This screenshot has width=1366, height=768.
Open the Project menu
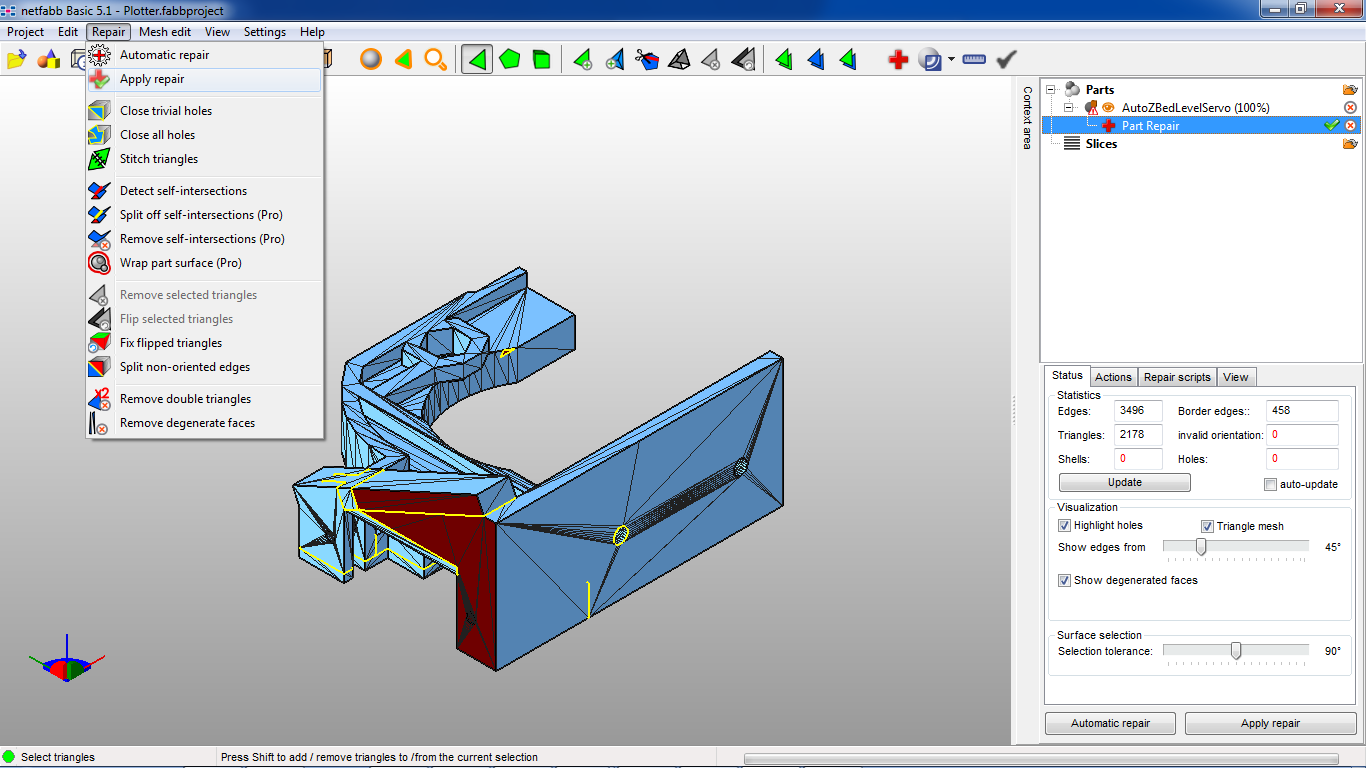[26, 32]
